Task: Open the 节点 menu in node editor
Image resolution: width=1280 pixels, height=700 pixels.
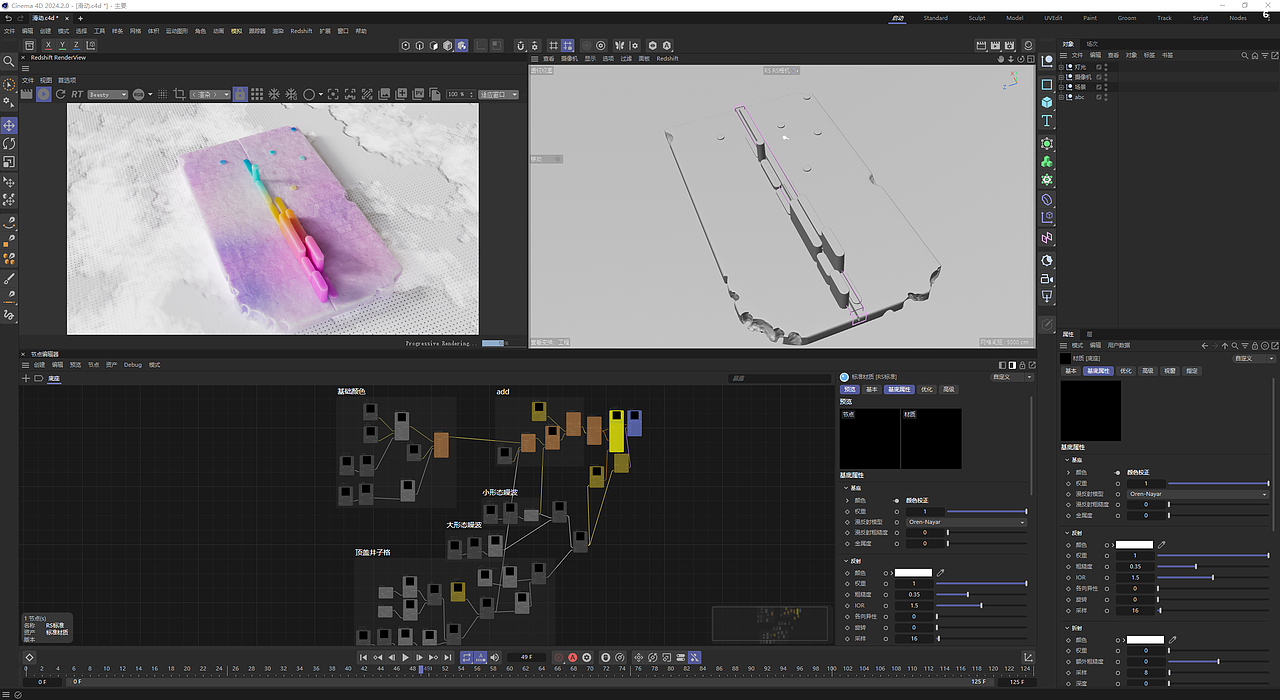Action: pos(94,365)
